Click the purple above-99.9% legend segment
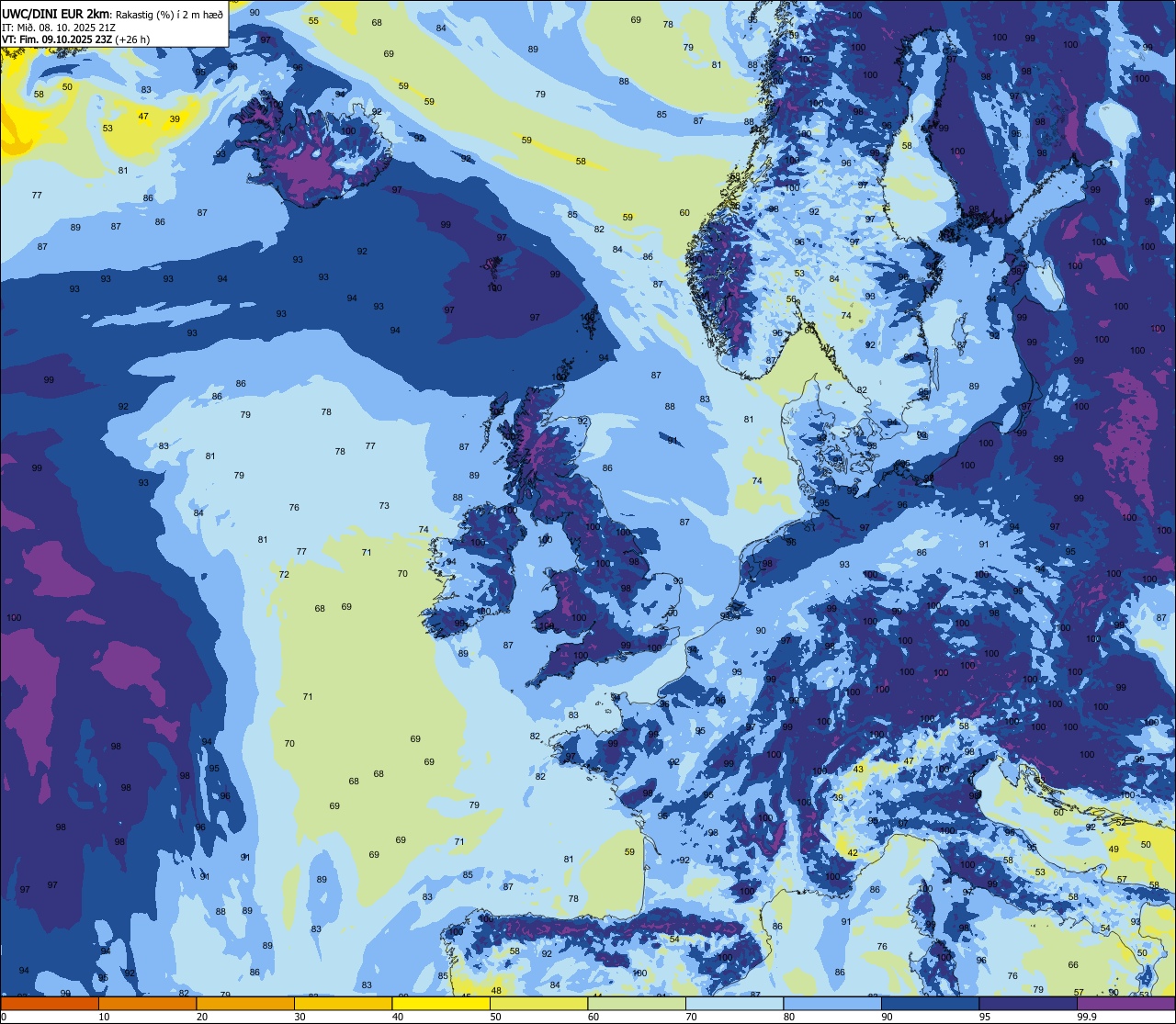 (x=1126, y=1003)
